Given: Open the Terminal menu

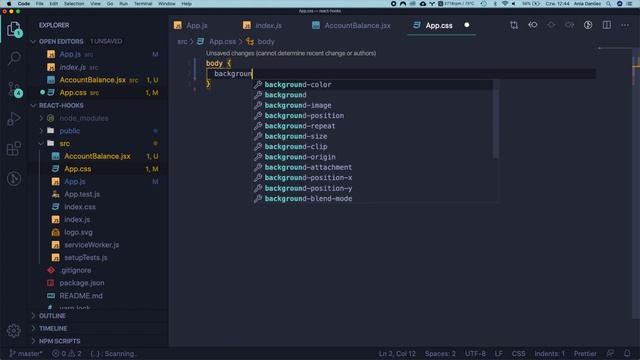Looking at the screenshot, I should tap(143, 4).
